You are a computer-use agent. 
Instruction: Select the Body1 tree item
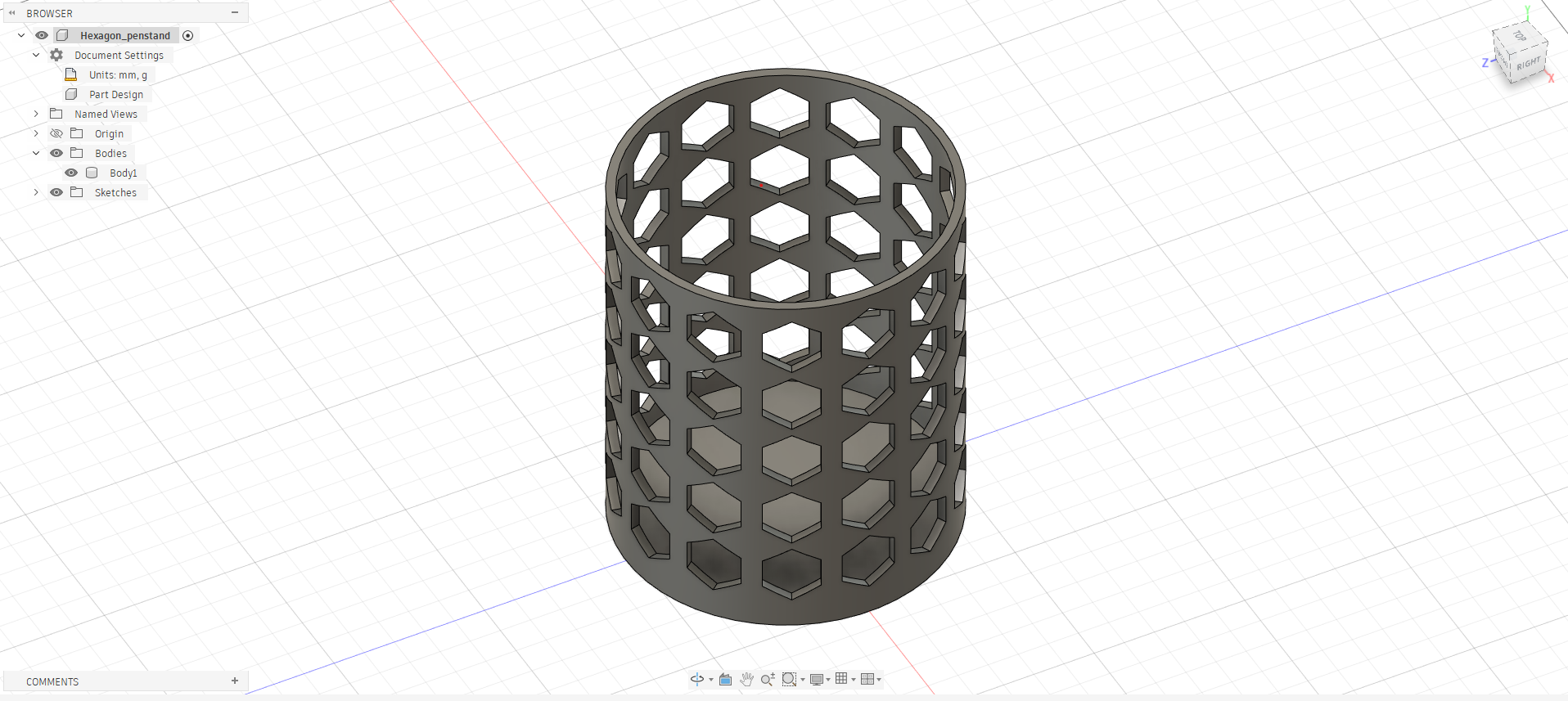click(123, 173)
